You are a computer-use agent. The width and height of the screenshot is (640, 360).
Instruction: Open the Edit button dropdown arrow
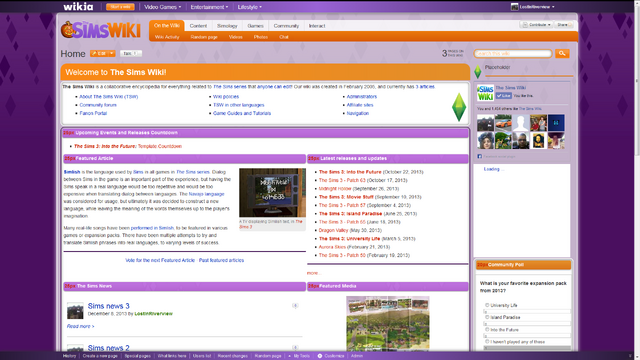[x=111, y=53]
